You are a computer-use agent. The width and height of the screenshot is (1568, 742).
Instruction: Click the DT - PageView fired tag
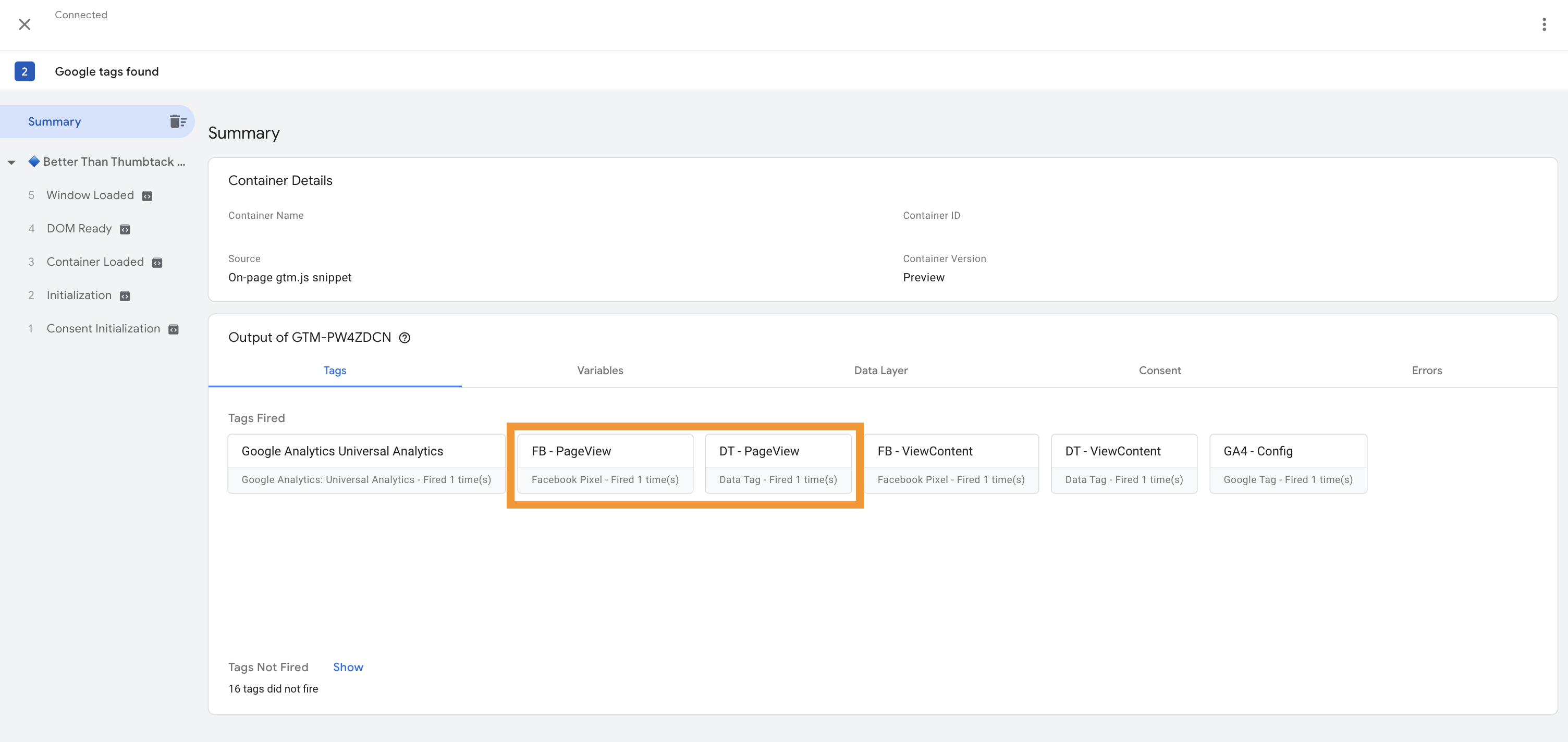coord(779,463)
